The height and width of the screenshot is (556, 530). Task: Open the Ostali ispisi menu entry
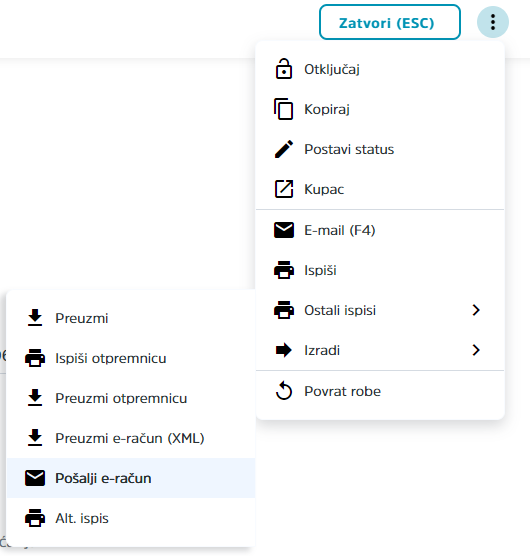pyautogui.click(x=380, y=310)
